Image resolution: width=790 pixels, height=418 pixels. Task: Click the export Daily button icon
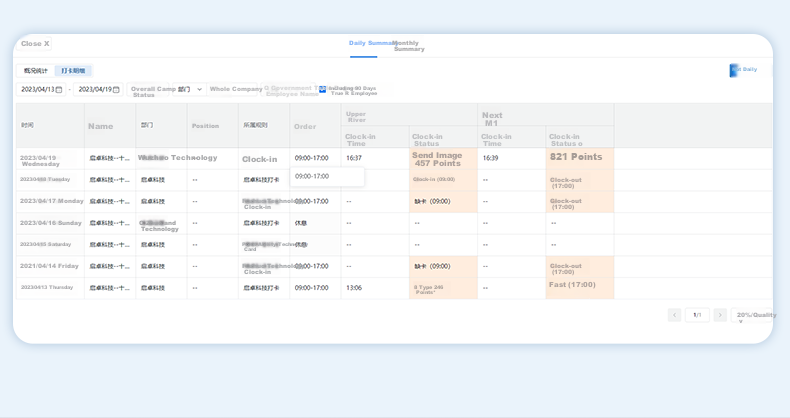click(x=734, y=71)
